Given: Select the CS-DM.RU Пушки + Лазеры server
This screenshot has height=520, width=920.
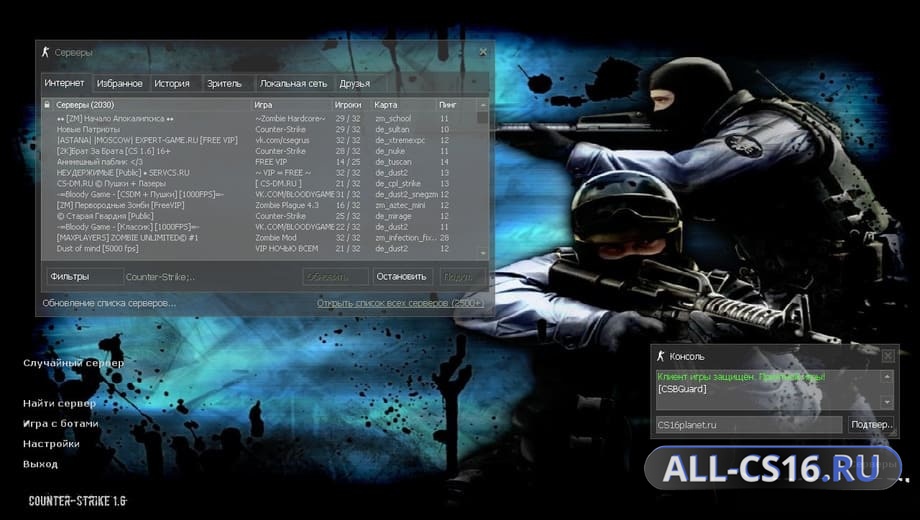Looking at the screenshot, I should tap(260, 184).
